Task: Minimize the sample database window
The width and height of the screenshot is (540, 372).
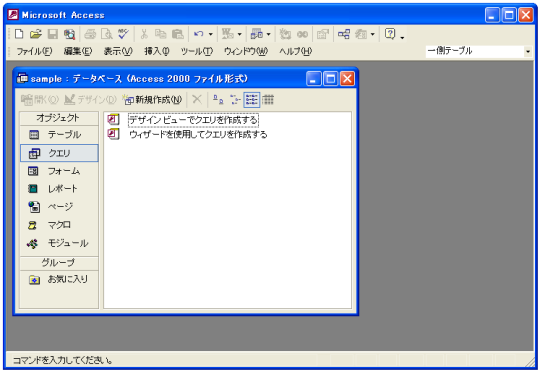Action: pos(314,79)
